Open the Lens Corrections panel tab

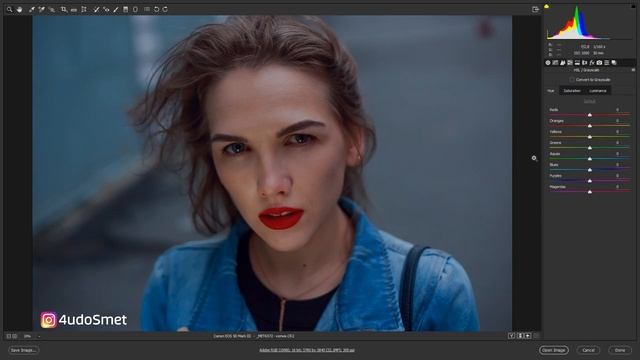coord(585,62)
